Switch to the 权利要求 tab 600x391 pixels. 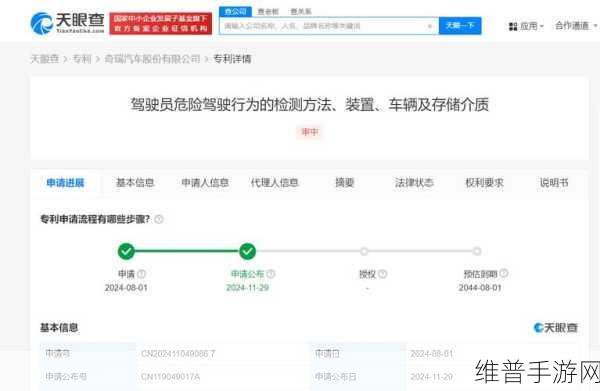[484, 183]
